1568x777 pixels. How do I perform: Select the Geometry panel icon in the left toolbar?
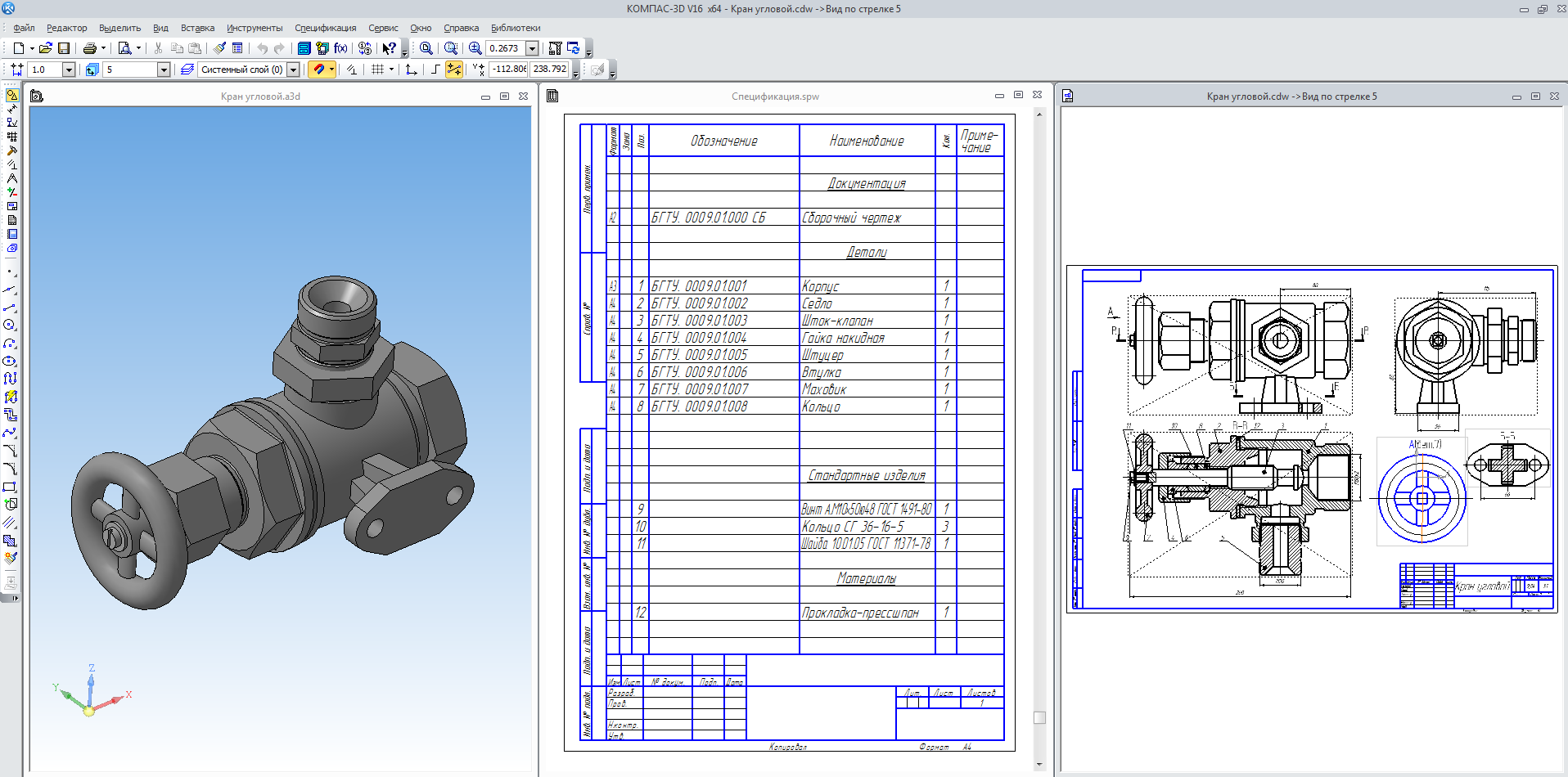(11, 95)
